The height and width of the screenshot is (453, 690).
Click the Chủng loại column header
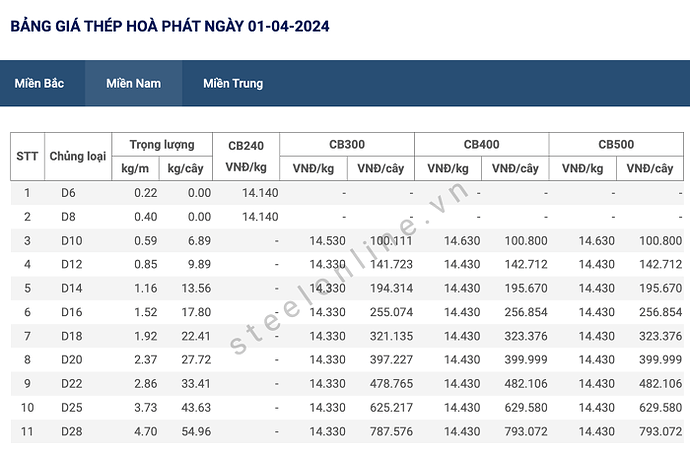coord(78,156)
